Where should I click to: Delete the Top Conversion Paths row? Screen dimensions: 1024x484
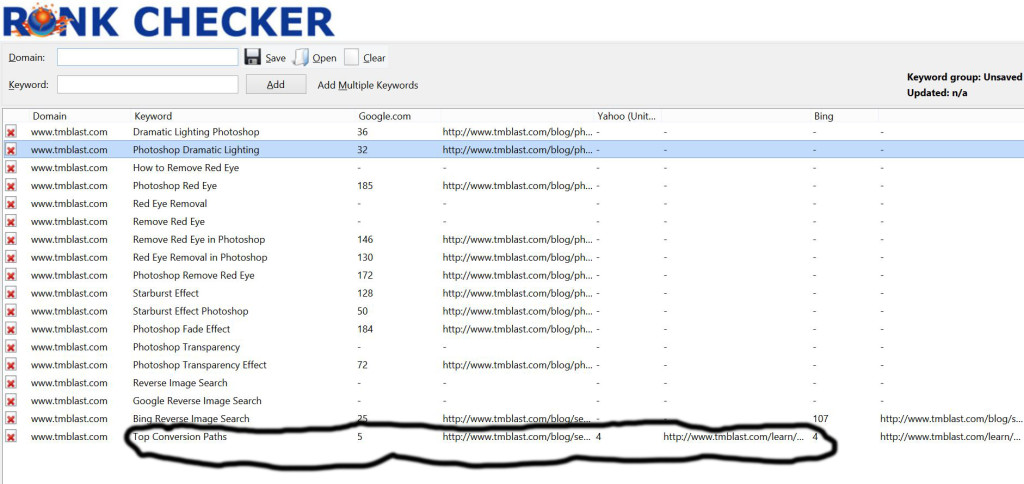point(10,437)
